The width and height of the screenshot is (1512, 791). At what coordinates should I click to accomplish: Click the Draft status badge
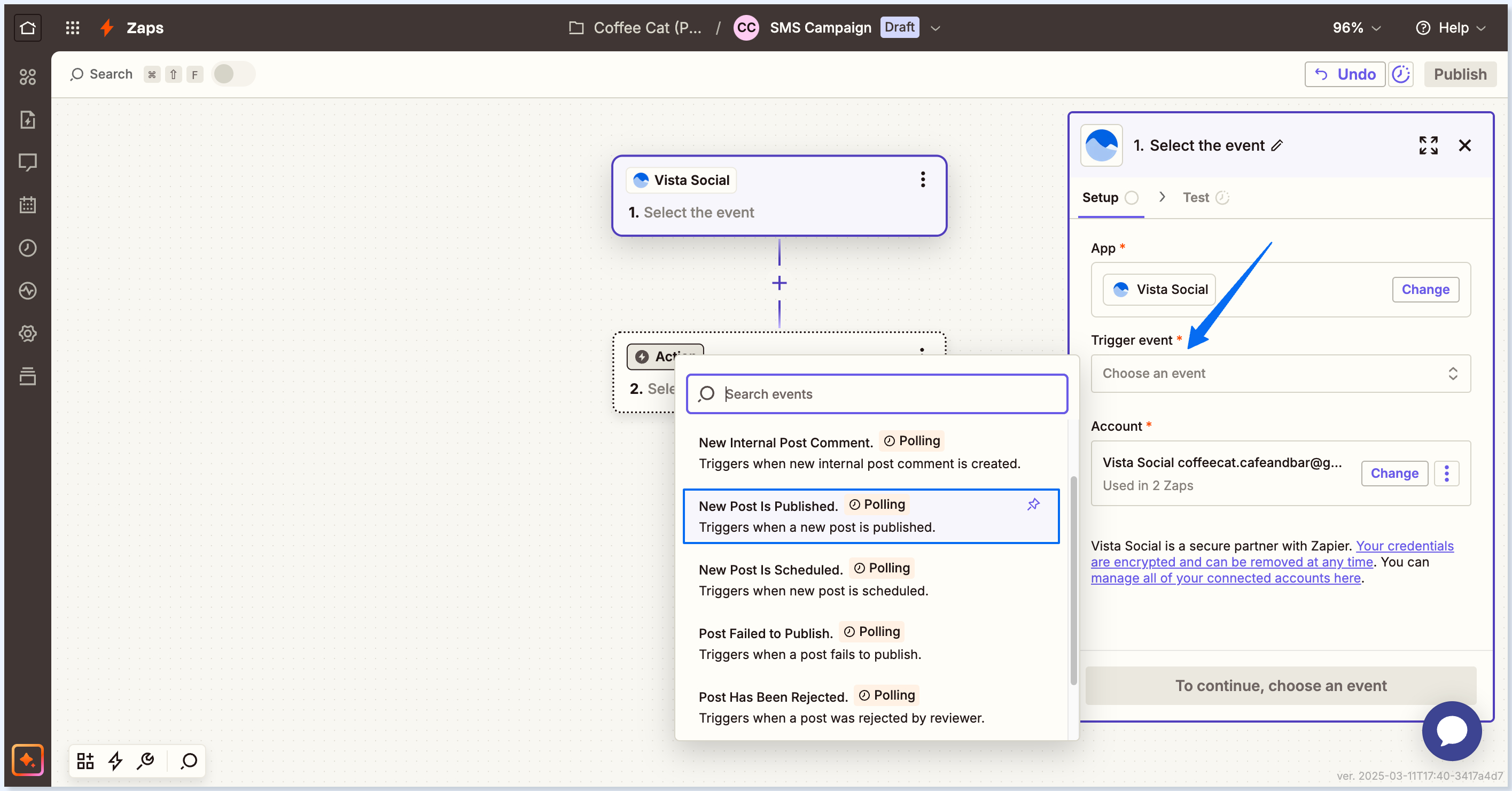pos(899,27)
